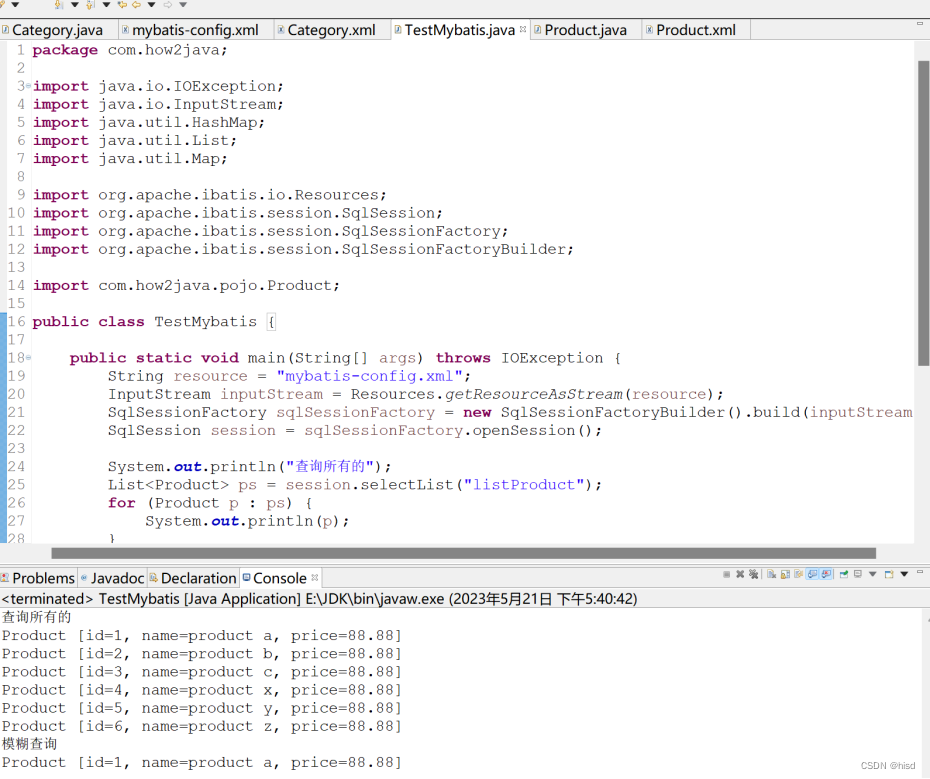Click import com.how2java.pojo.Product line
Screen dimensions: 930x779
[186, 285]
